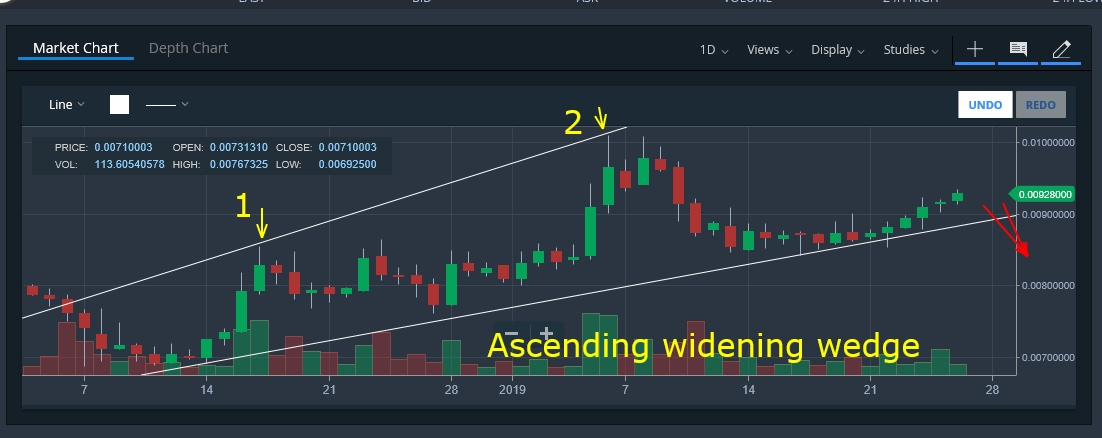Screen dimensions: 1102x438
Task: Toggle the pencil drawing tool
Action: click(x=1061, y=49)
